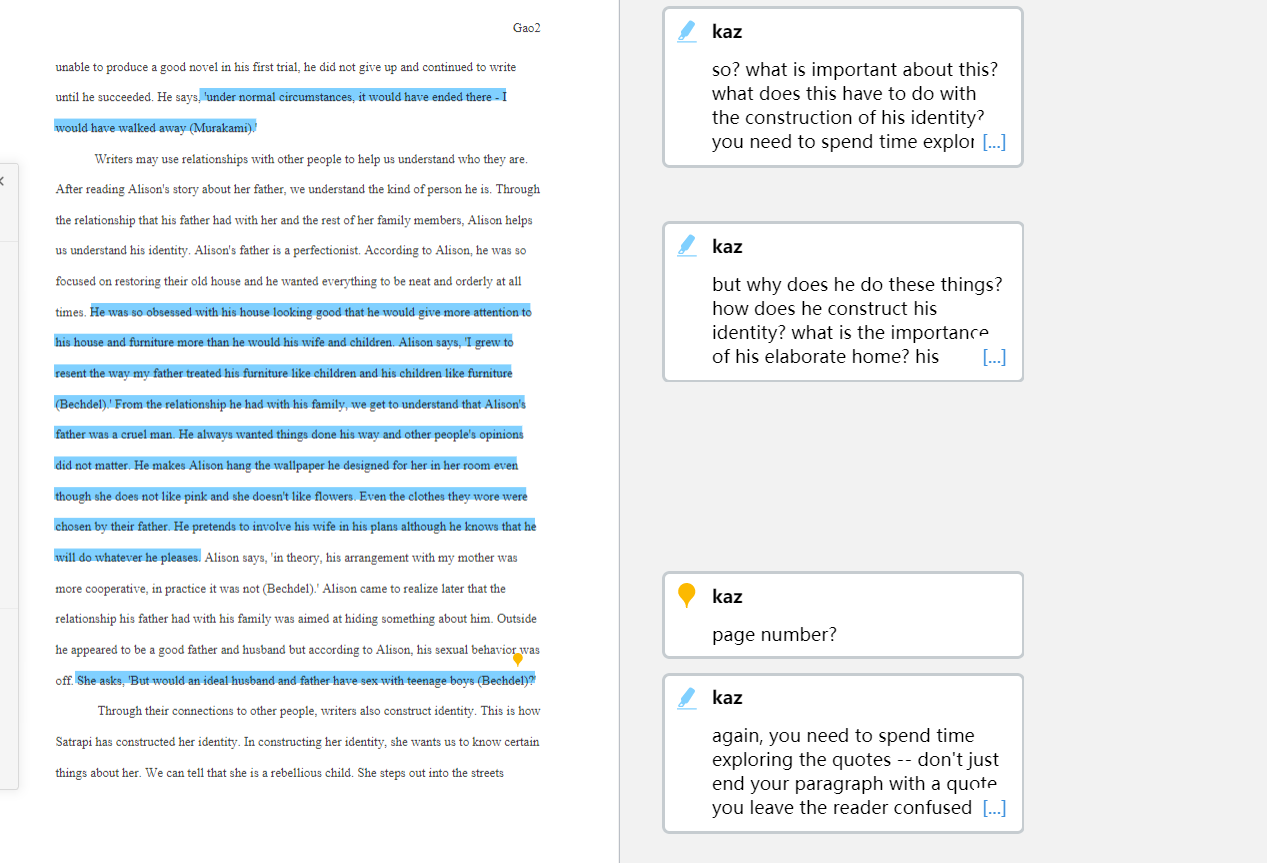Viewport: 1267px width, 863px height.
Task: Click highlighted quote 'She asks, But would an ideal husband'
Action: point(305,681)
